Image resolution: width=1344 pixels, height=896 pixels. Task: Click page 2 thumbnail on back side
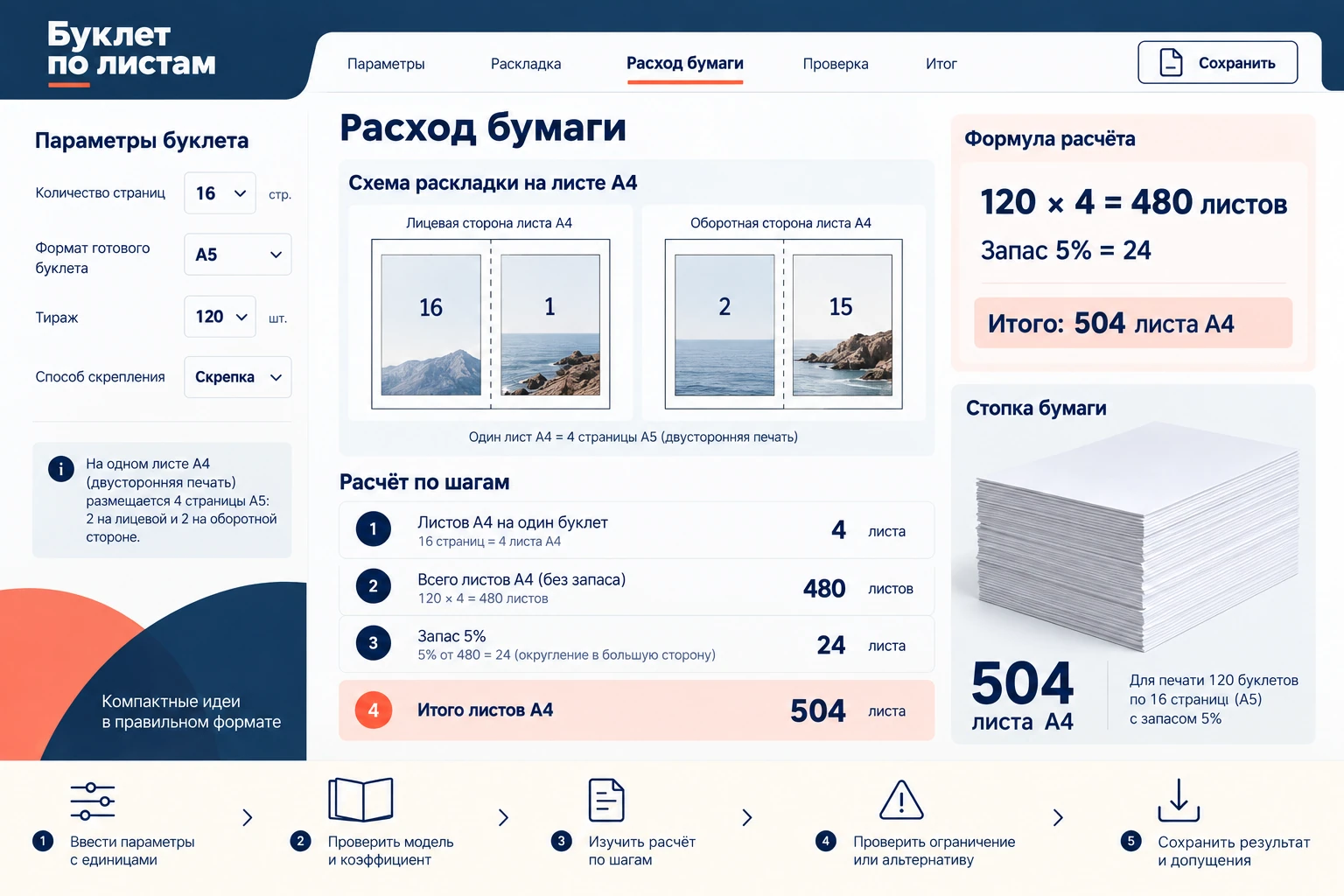pos(724,325)
